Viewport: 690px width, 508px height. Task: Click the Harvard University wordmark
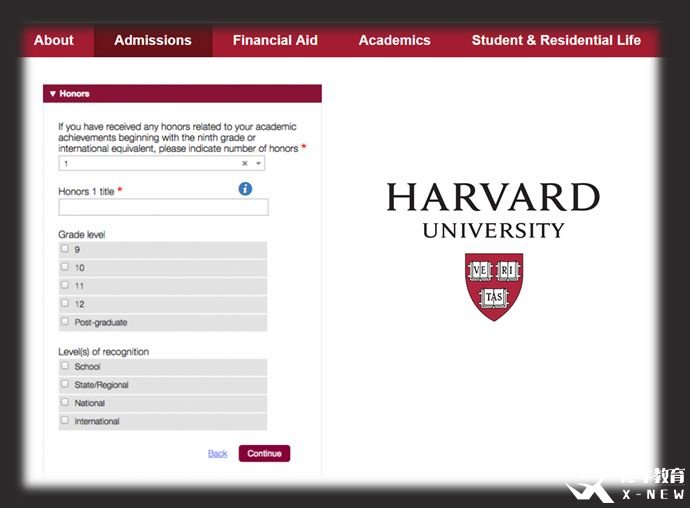(x=493, y=211)
